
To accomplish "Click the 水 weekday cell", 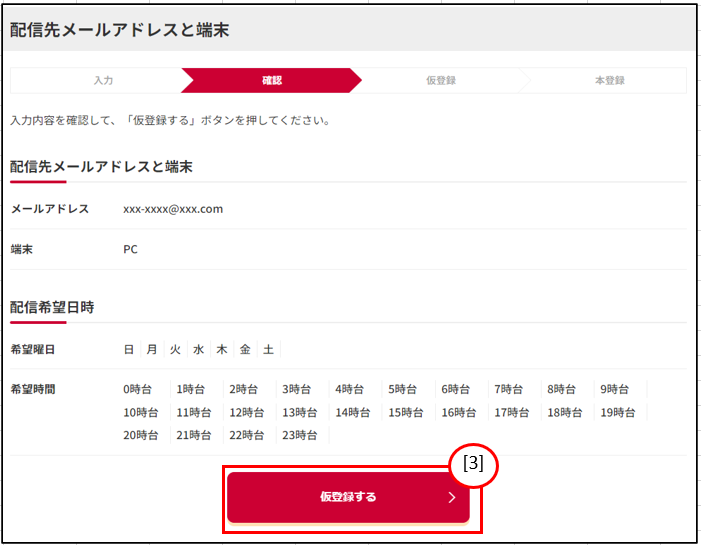I will [198, 349].
